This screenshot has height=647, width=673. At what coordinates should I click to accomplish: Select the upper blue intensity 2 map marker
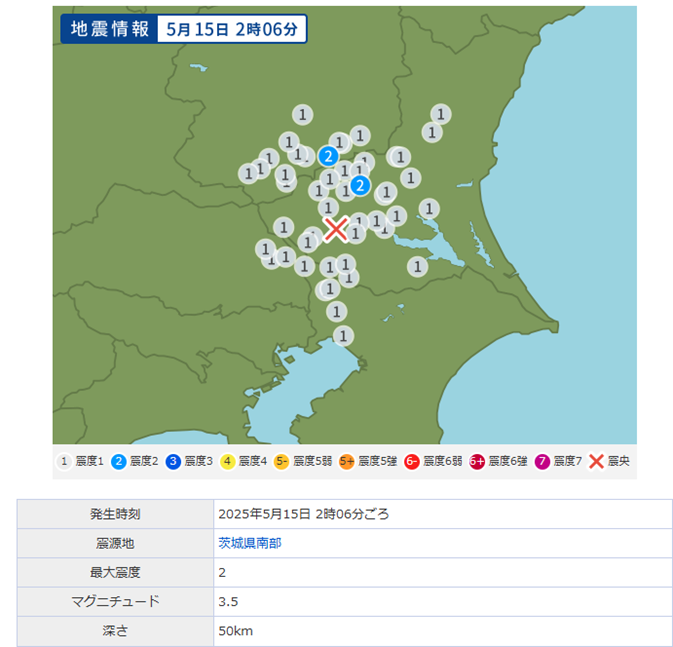tap(328, 156)
